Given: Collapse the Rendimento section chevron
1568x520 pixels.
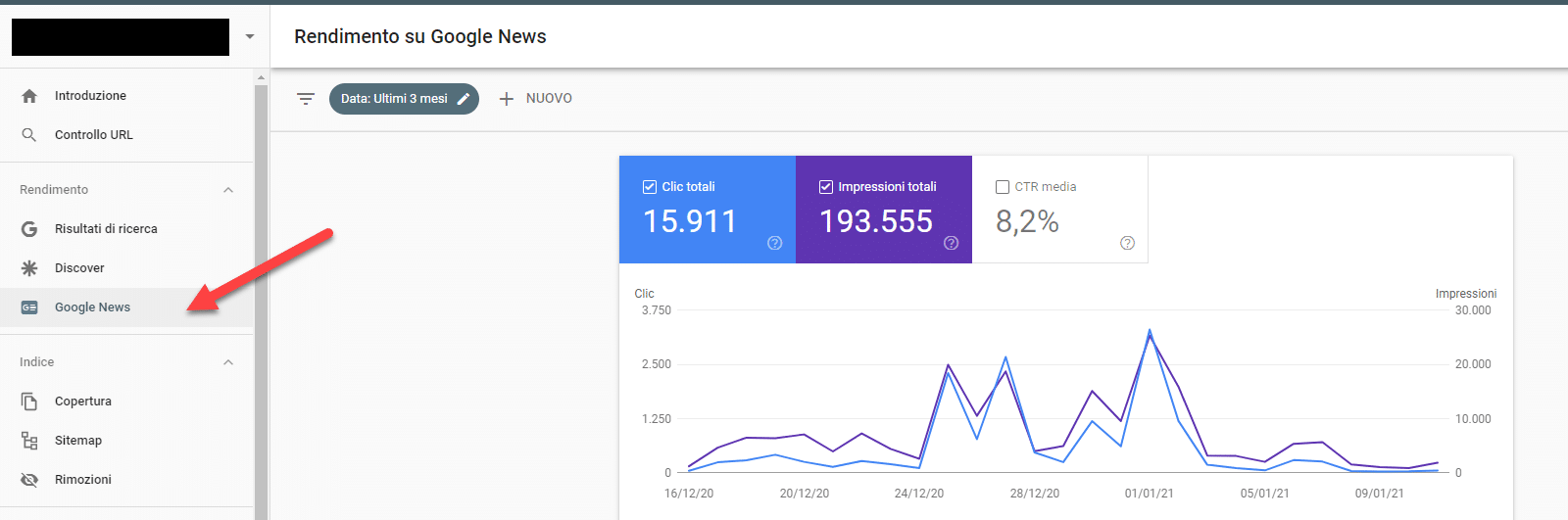Looking at the screenshot, I should [x=228, y=190].
